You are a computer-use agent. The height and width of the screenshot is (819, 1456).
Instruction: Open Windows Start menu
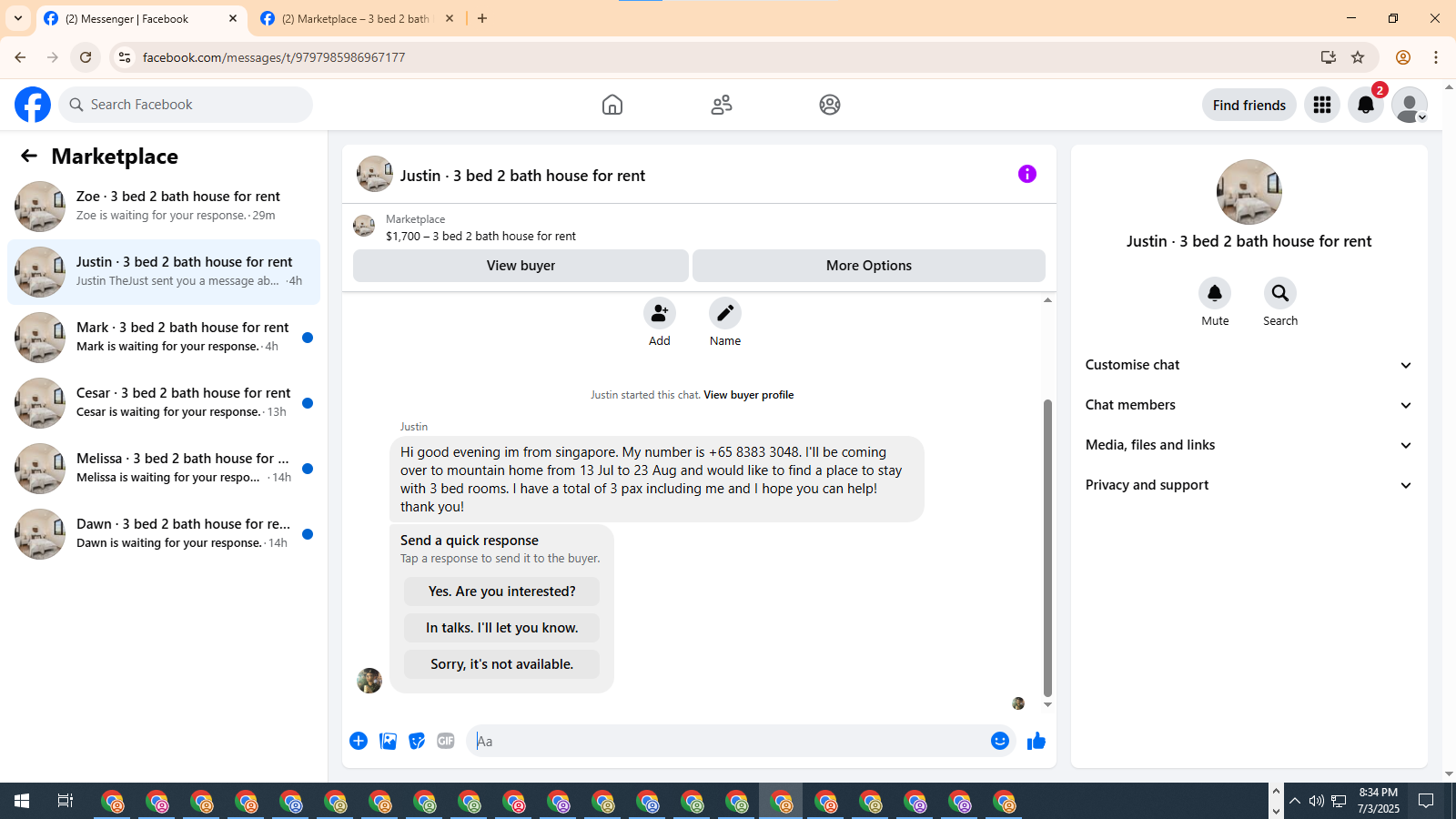click(22, 801)
